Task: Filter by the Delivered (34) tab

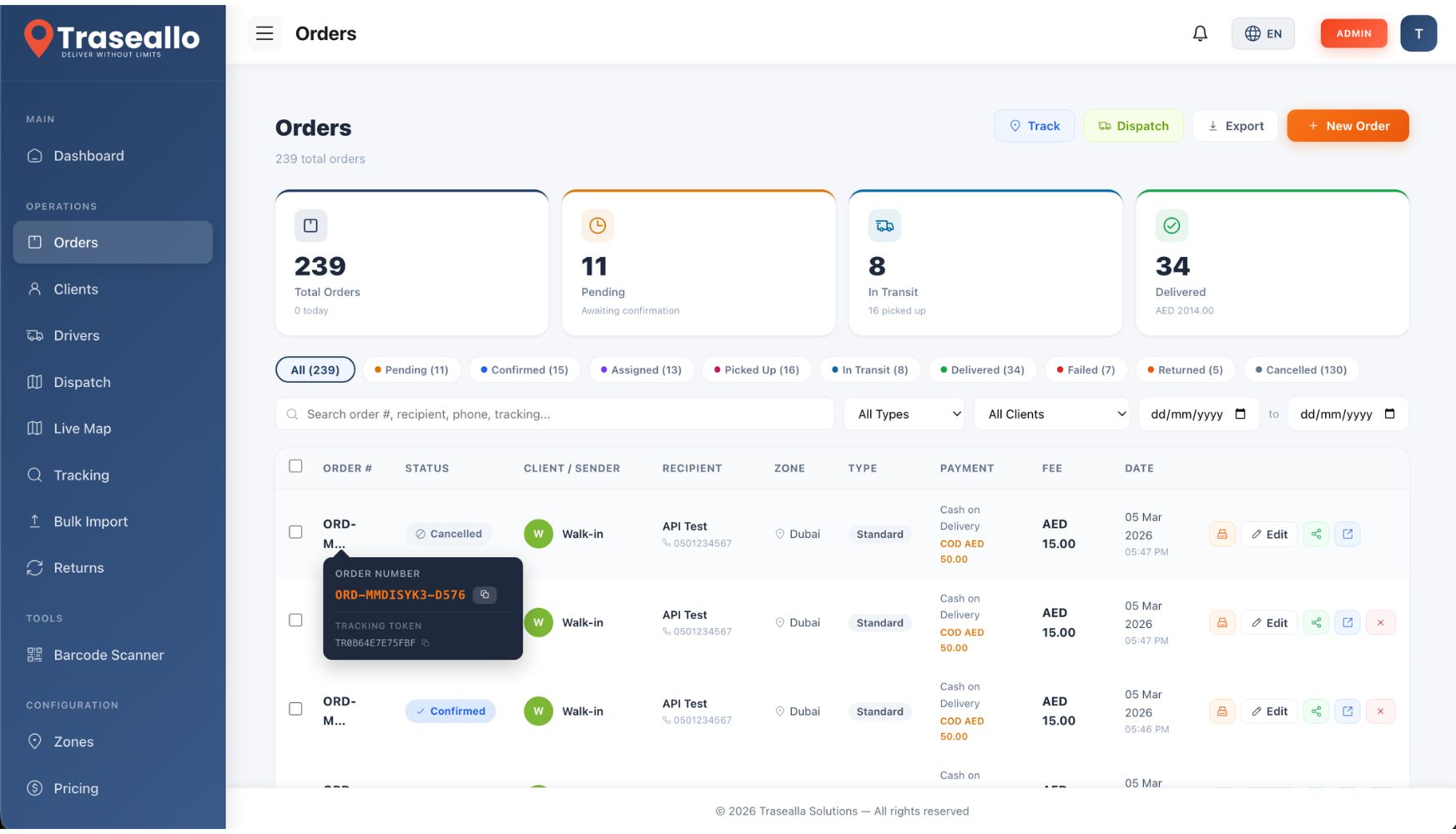Action: click(982, 370)
